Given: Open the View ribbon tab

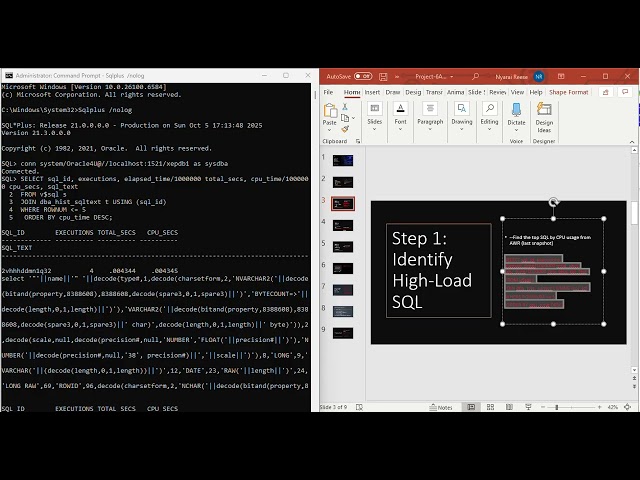Looking at the screenshot, I should tap(517, 92).
